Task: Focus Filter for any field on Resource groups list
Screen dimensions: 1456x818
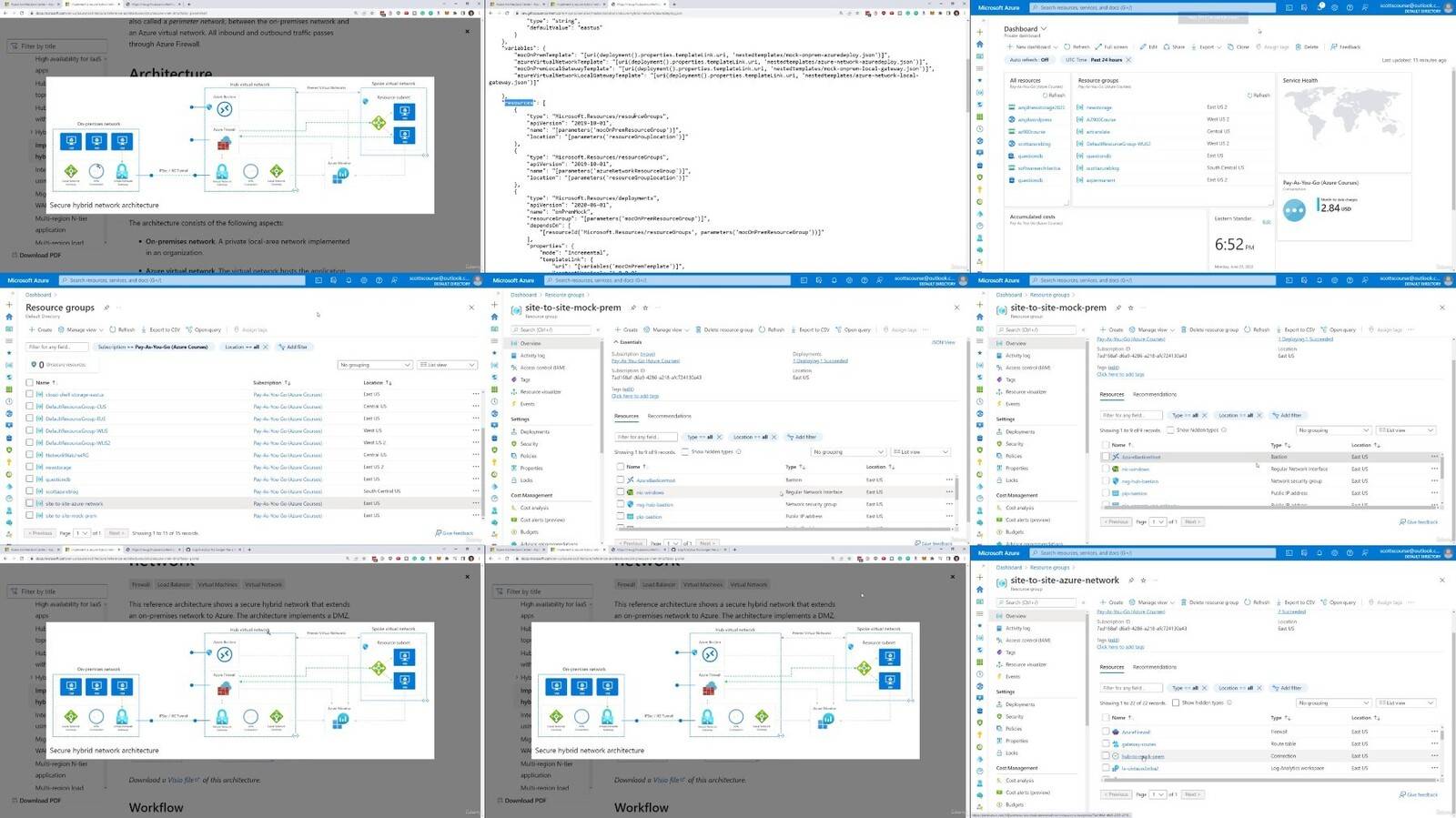Action: (57, 347)
